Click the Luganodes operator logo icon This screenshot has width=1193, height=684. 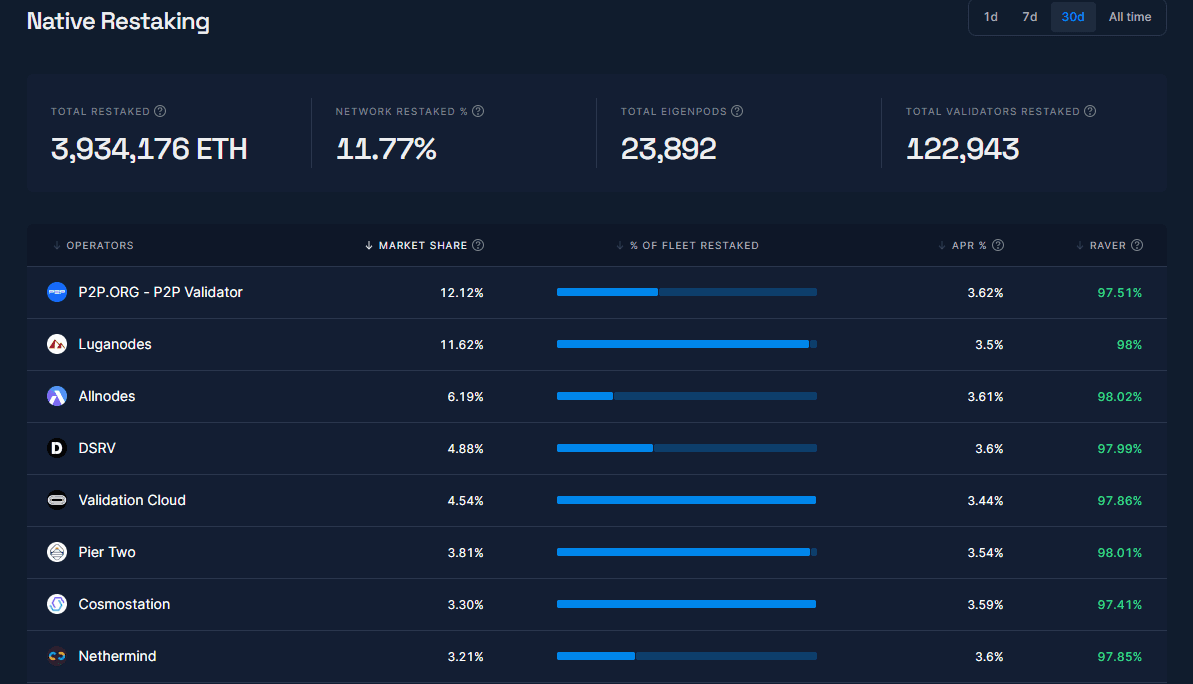[57, 344]
